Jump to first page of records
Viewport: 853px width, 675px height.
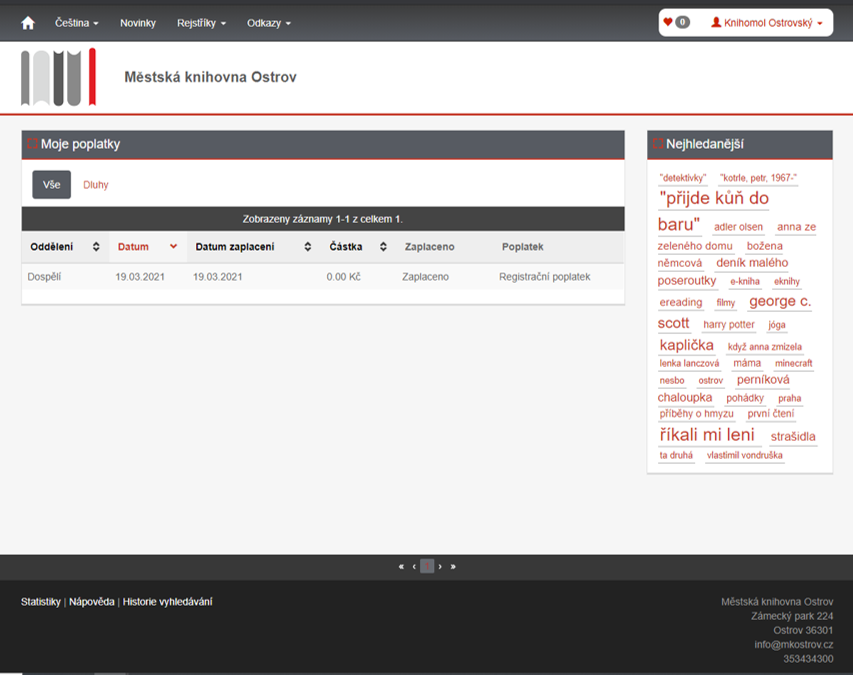(x=401, y=566)
